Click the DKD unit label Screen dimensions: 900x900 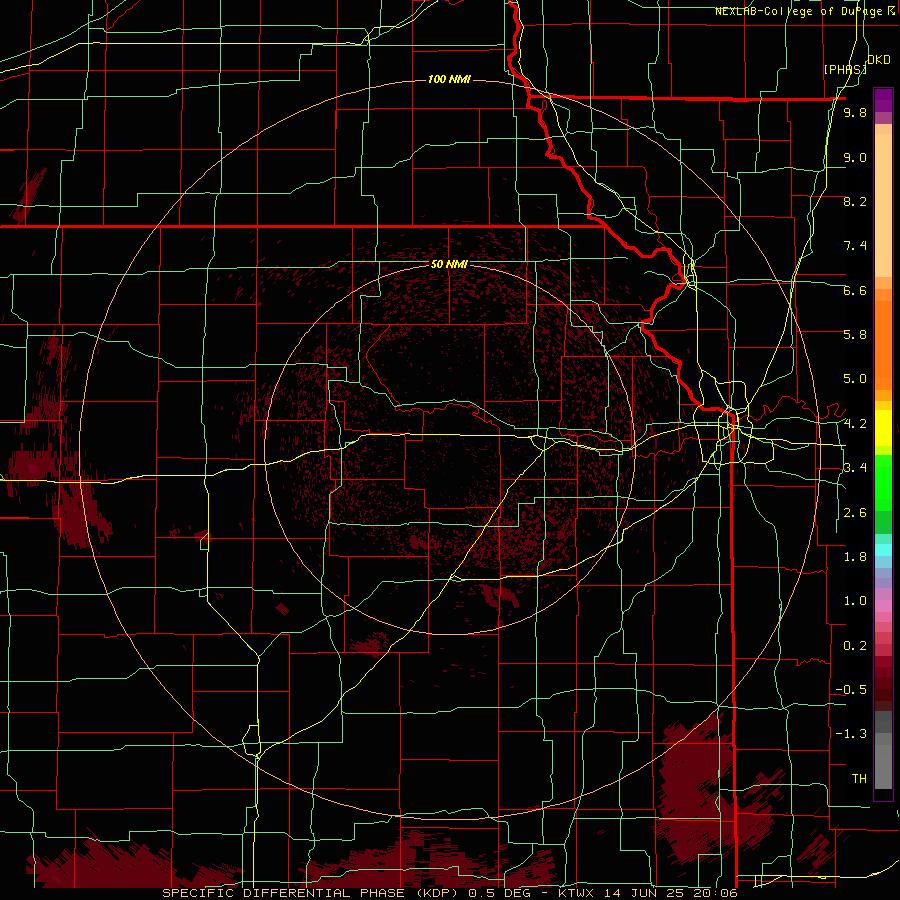[879, 60]
